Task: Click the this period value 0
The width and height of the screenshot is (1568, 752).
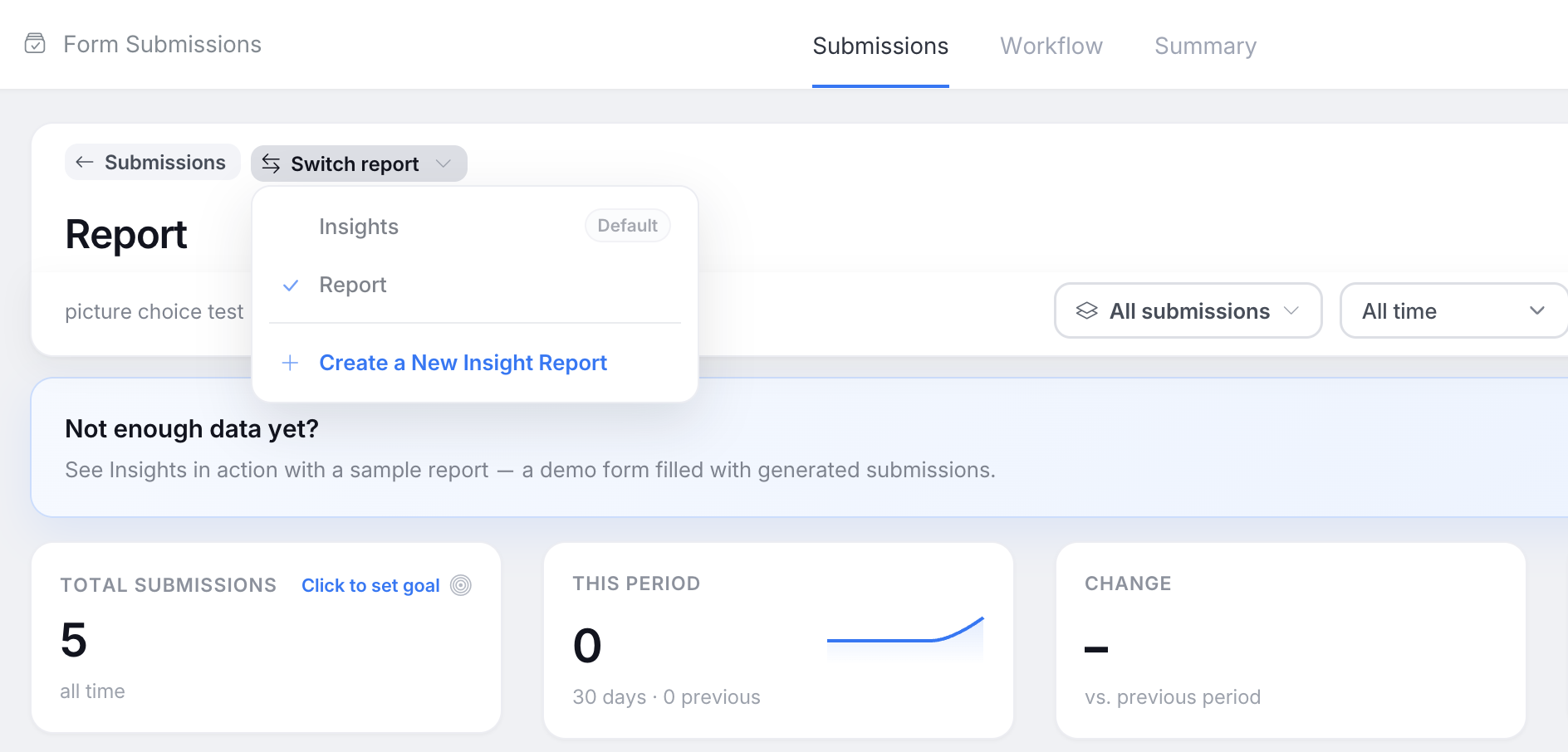Action: [x=587, y=646]
